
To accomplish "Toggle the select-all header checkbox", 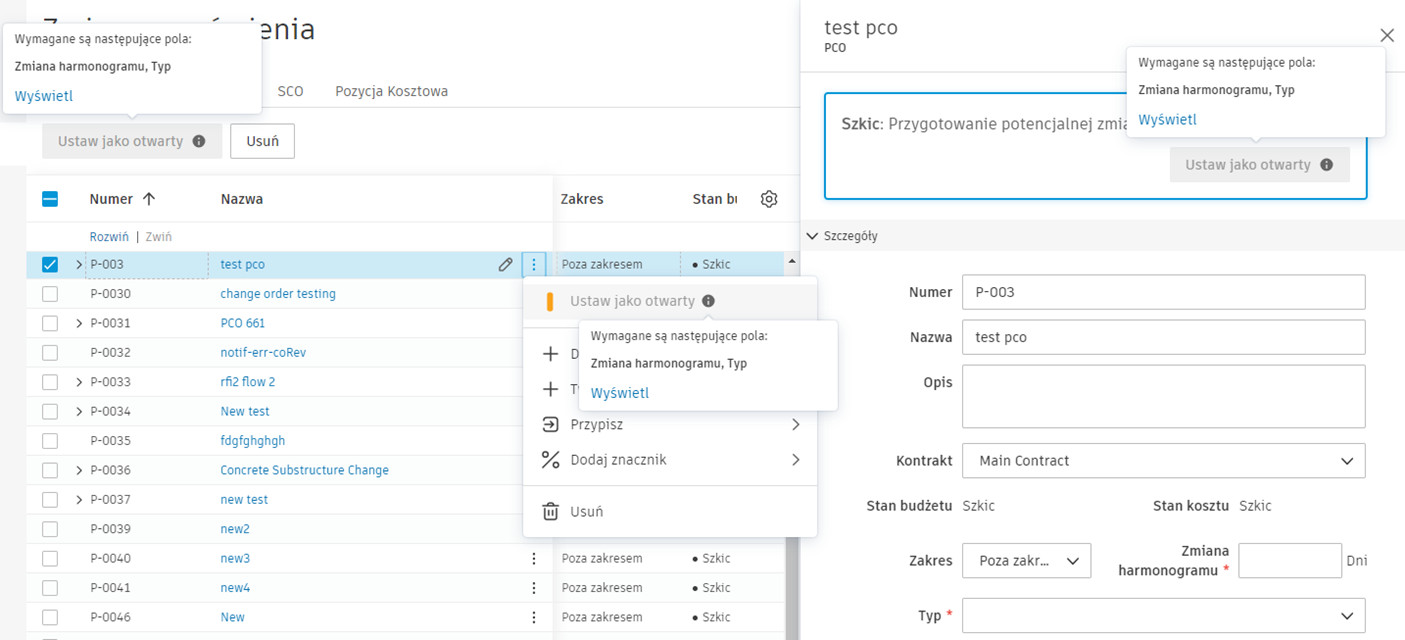I will tap(50, 199).
